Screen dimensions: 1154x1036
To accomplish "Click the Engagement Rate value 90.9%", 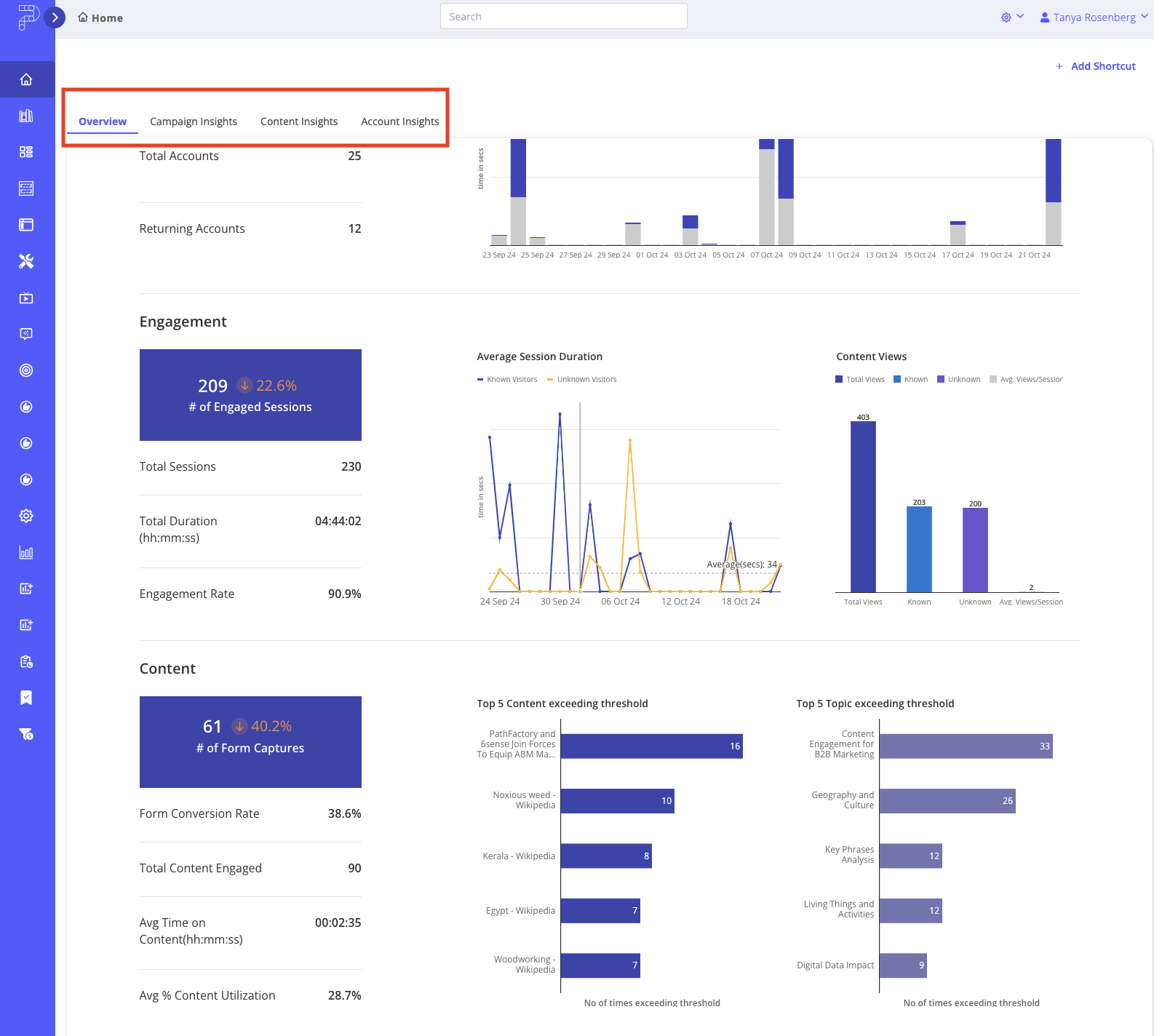I will pyautogui.click(x=345, y=594).
